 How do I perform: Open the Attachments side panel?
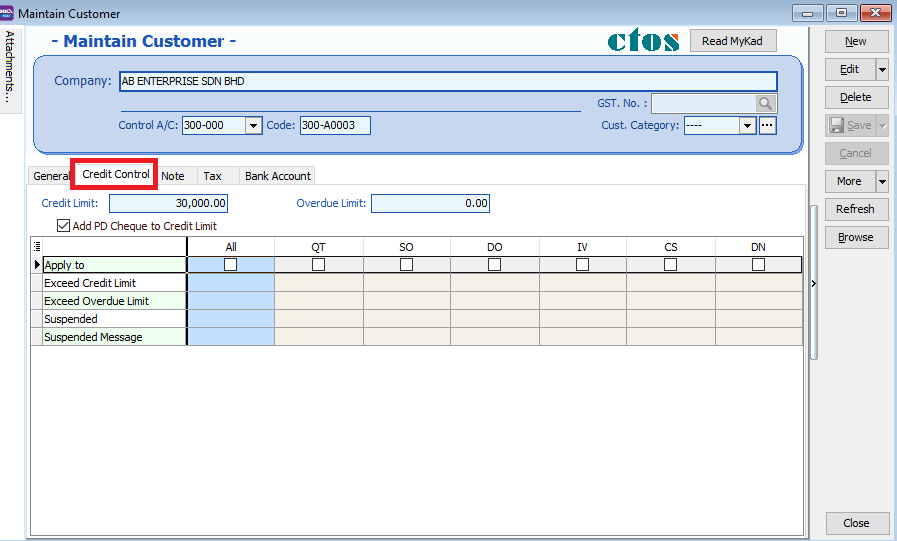tap(11, 67)
